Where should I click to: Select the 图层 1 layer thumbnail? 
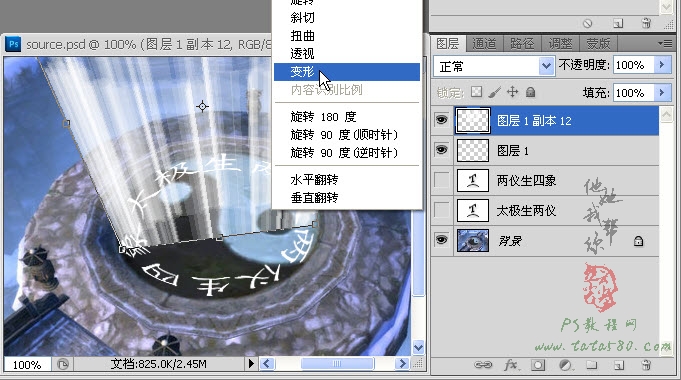click(x=473, y=151)
